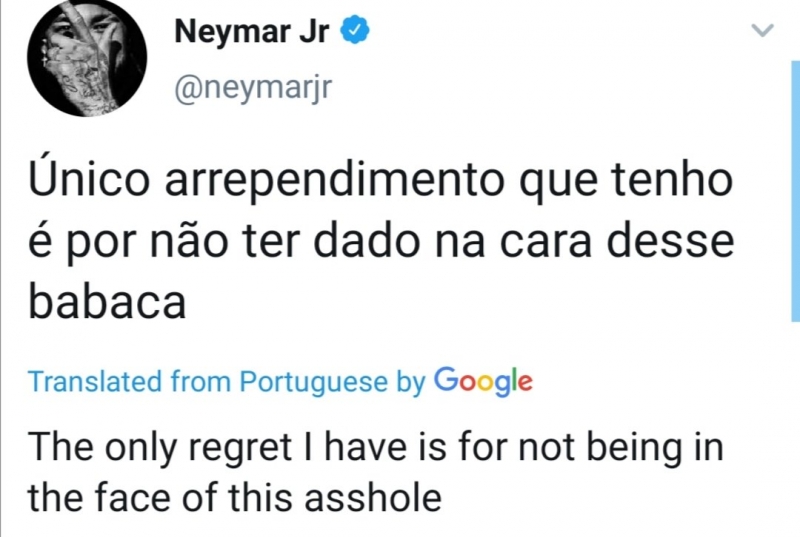Click the Google logo
Image resolution: width=800 pixels, height=537 pixels.
tap(483, 380)
